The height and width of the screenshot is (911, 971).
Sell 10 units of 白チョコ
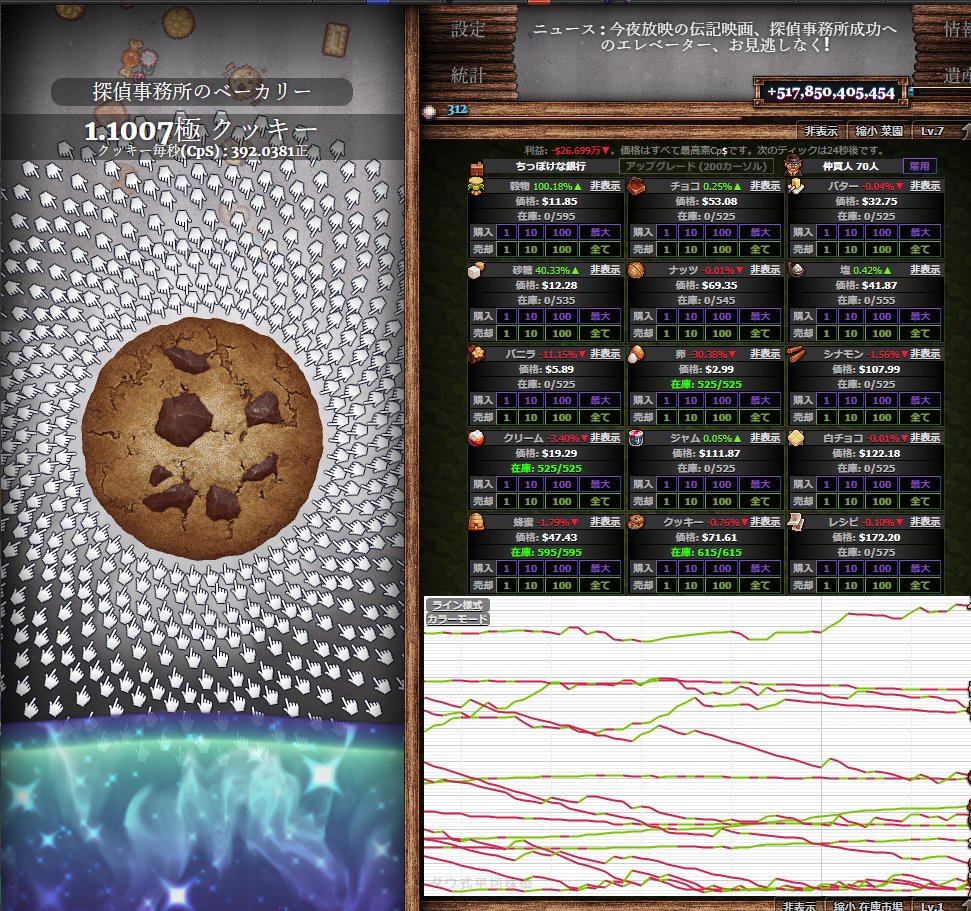tap(851, 502)
